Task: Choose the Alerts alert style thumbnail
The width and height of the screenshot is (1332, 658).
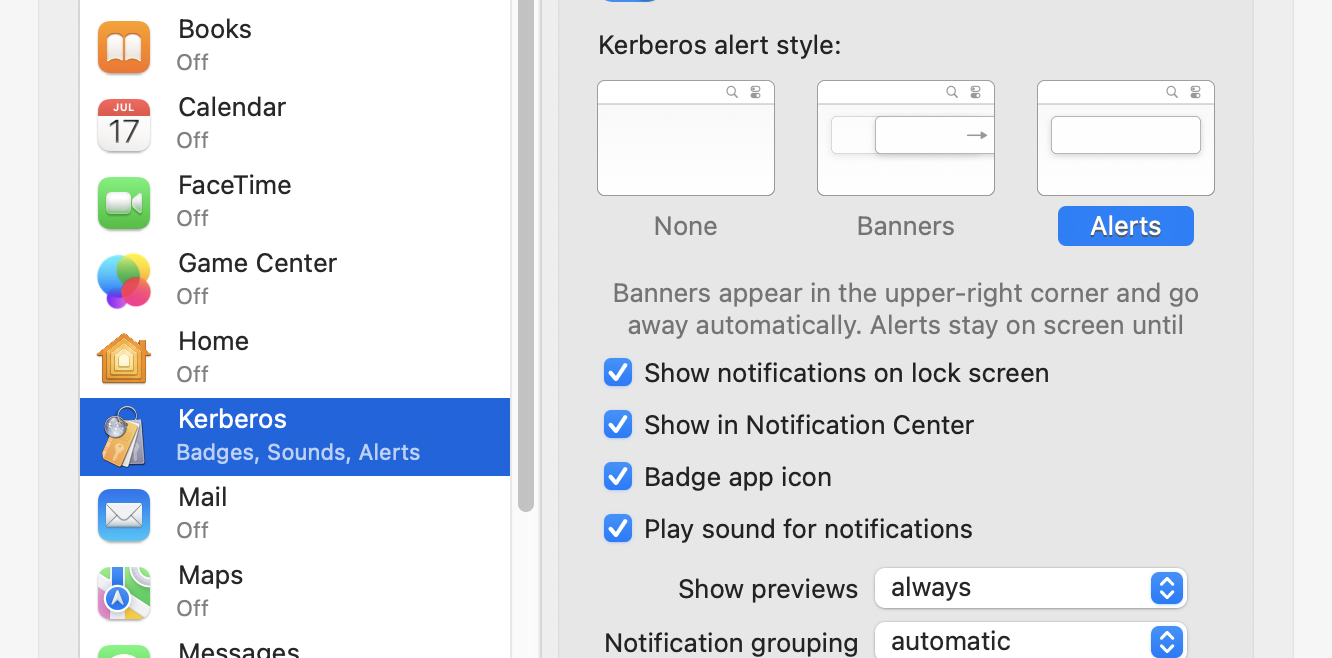Action: (1126, 138)
